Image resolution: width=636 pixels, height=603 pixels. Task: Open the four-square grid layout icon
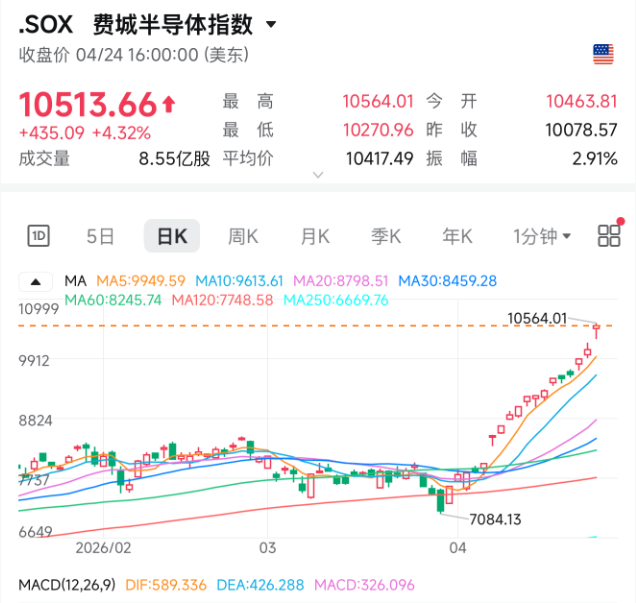[608, 236]
